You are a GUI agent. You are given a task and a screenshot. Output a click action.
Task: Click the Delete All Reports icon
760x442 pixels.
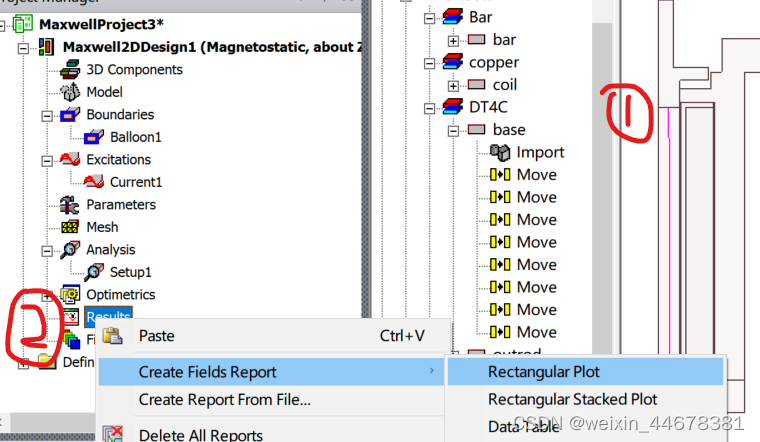(113, 434)
